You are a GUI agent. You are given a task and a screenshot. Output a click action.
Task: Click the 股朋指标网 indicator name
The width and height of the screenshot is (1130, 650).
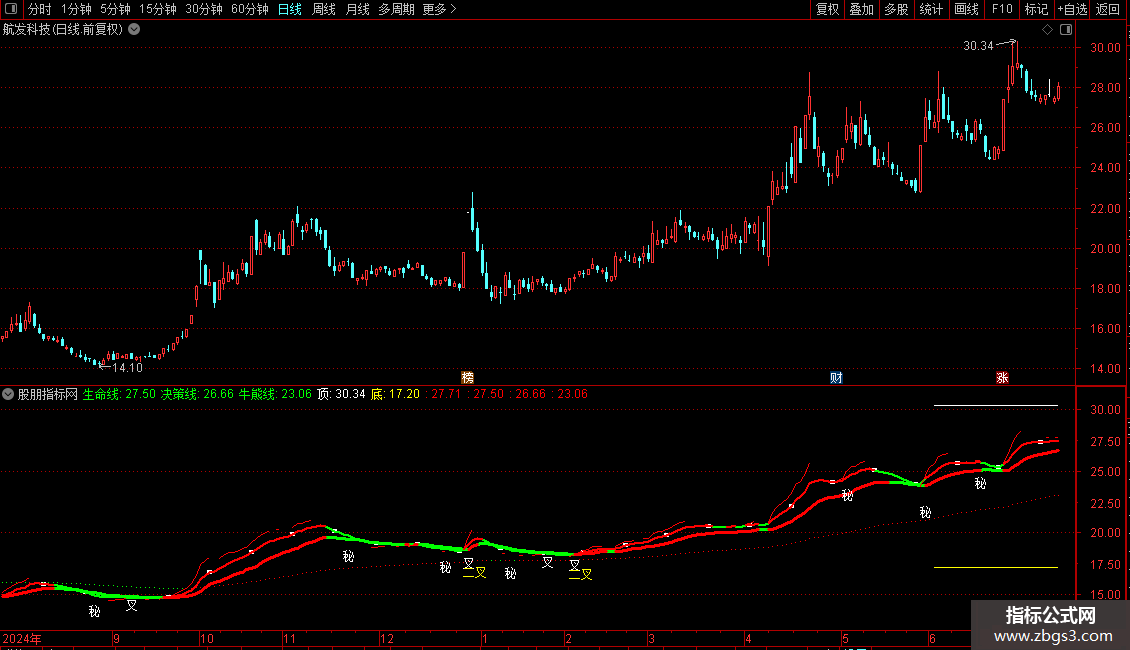48,394
